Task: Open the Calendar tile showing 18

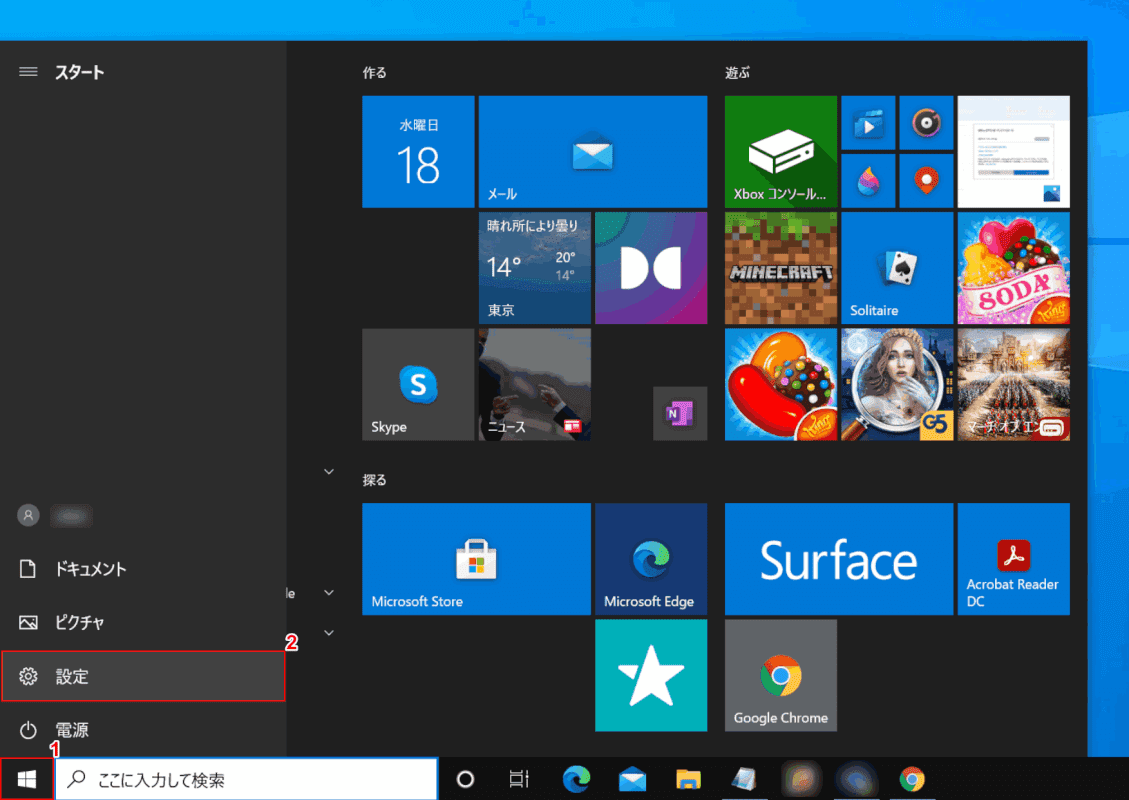Action: pos(418,152)
